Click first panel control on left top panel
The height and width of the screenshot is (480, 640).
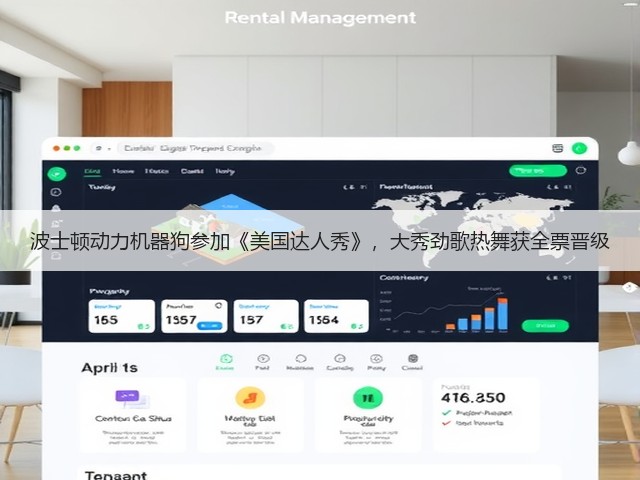[349, 187]
